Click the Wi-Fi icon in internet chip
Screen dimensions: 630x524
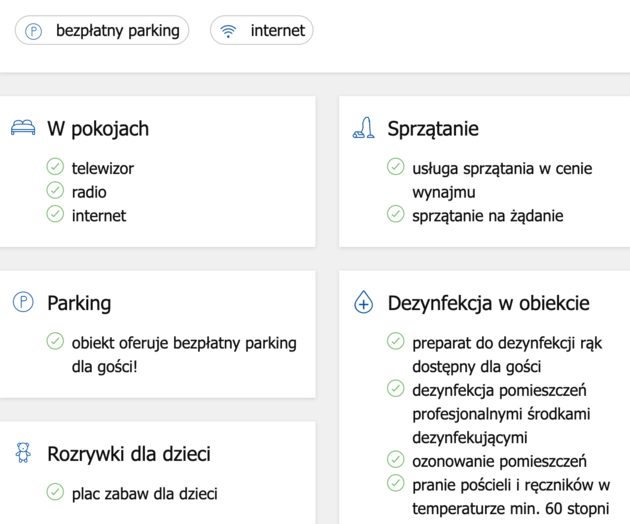click(x=229, y=31)
